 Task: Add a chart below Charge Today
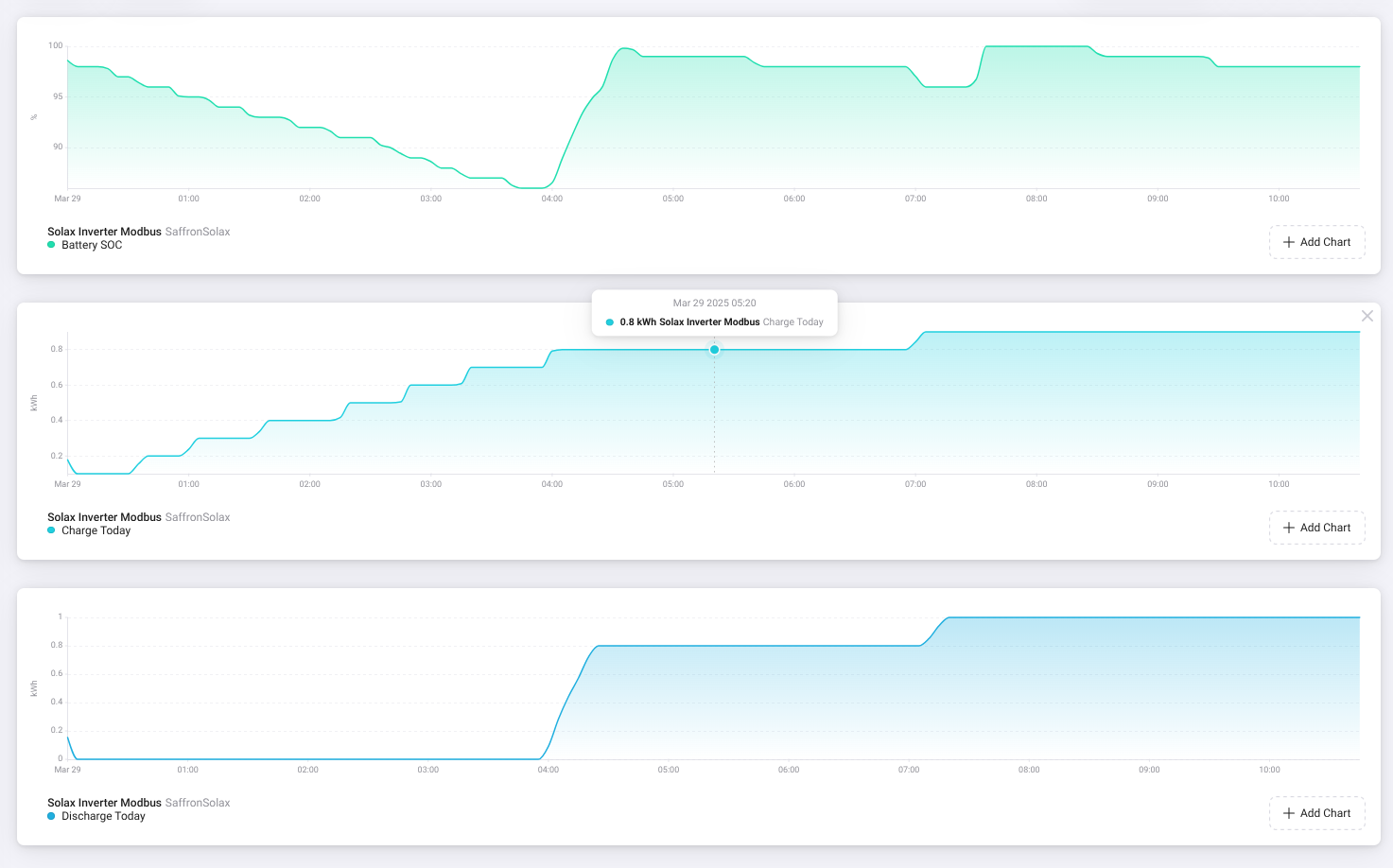(1316, 528)
